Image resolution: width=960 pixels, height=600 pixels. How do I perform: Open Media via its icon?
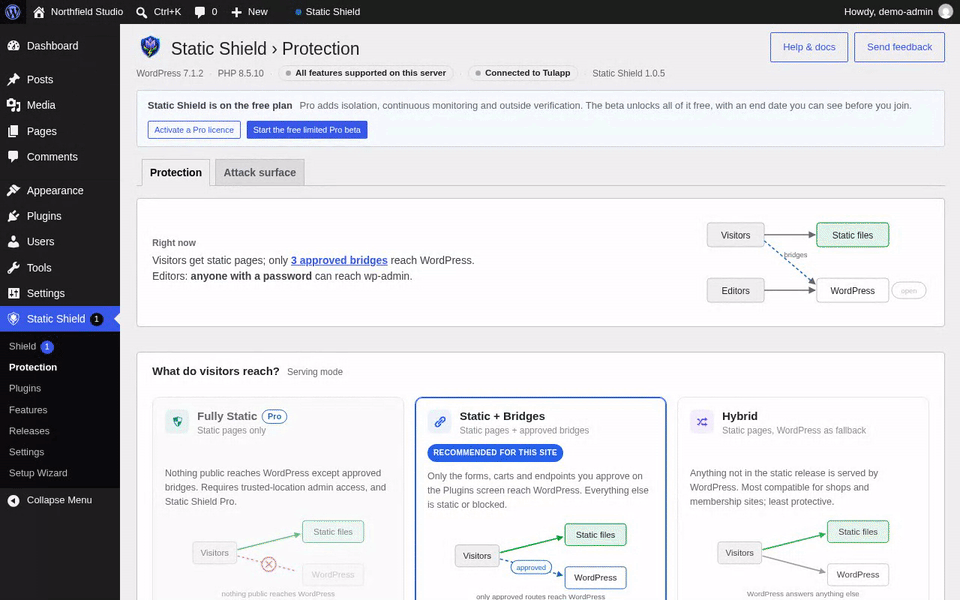pos(13,105)
